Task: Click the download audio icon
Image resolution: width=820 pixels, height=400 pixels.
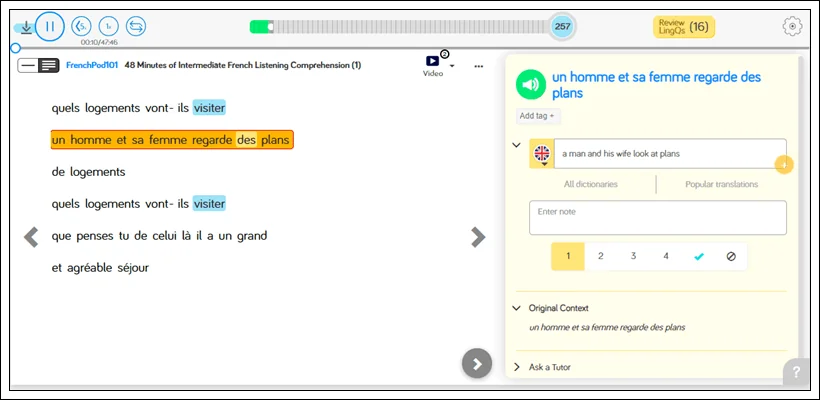Action: [x=26, y=27]
